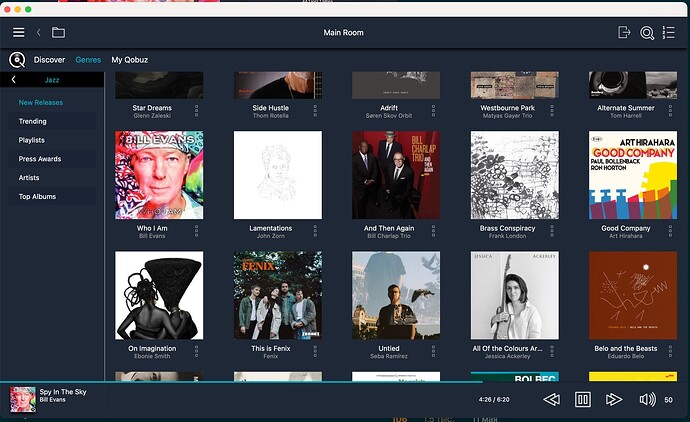Viewport: 690px width, 422px height.
Task: Click the Qobuz logo icon
Action: click(x=17, y=60)
